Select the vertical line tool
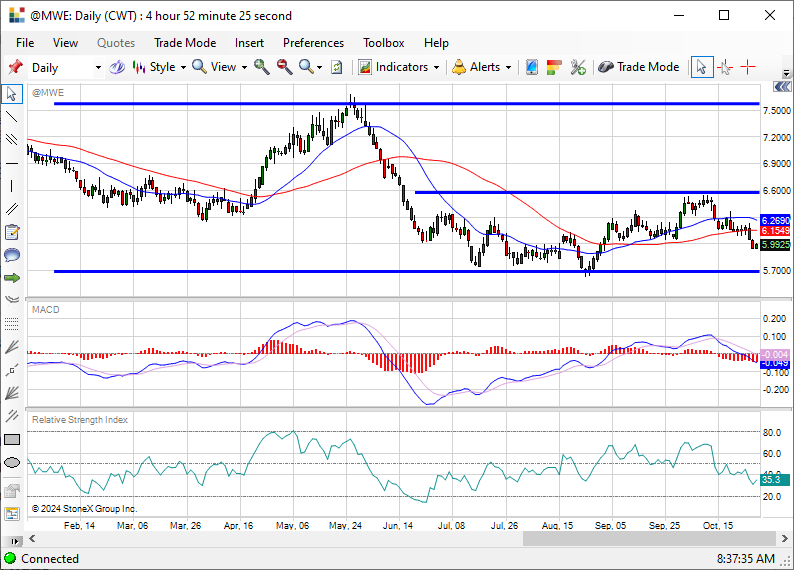The height and width of the screenshot is (570, 794). [x=12, y=186]
